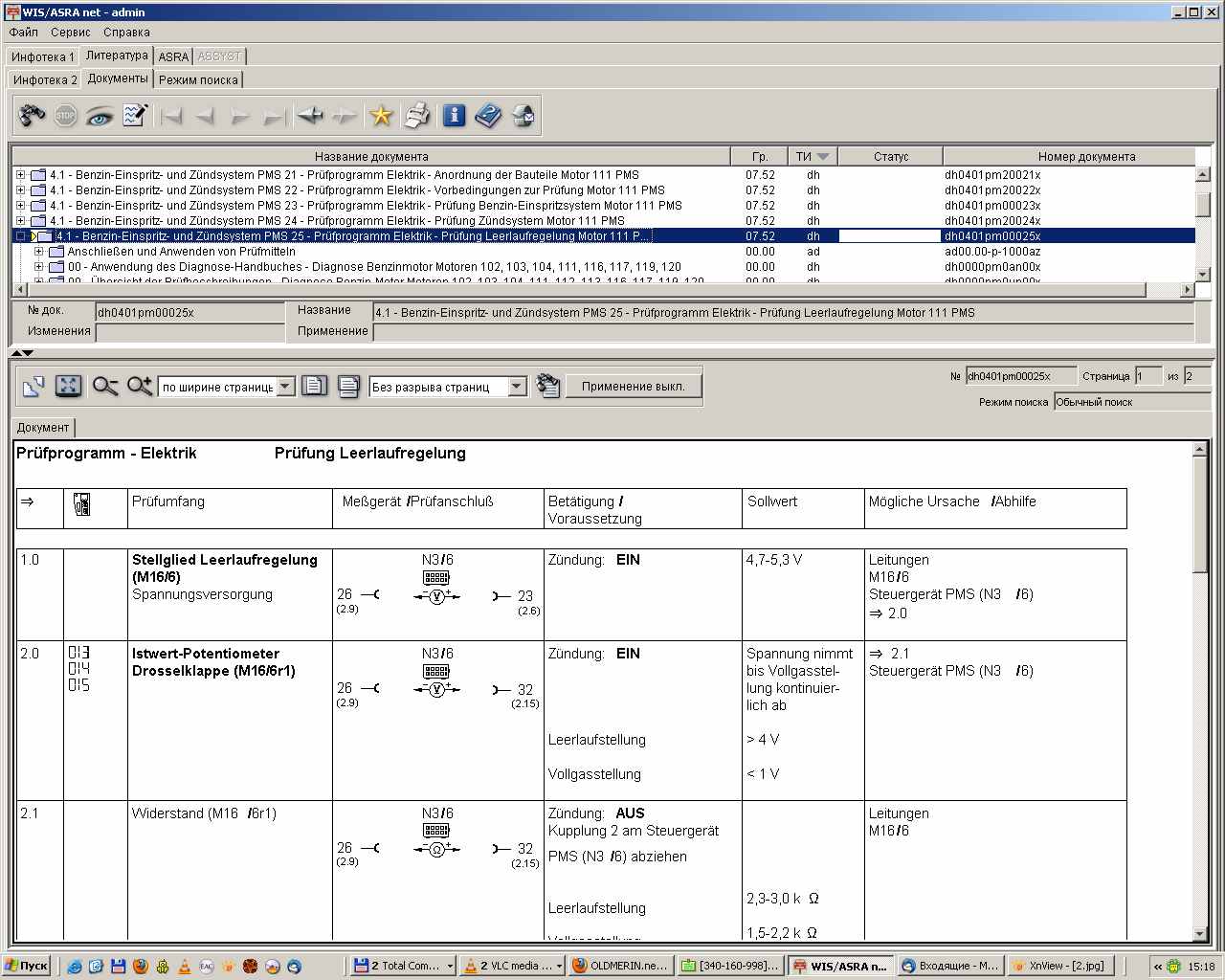Open the 'по ширине страницы' zoom dropdown
This screenshot has width=1225, height=980.
pos(285,387)
